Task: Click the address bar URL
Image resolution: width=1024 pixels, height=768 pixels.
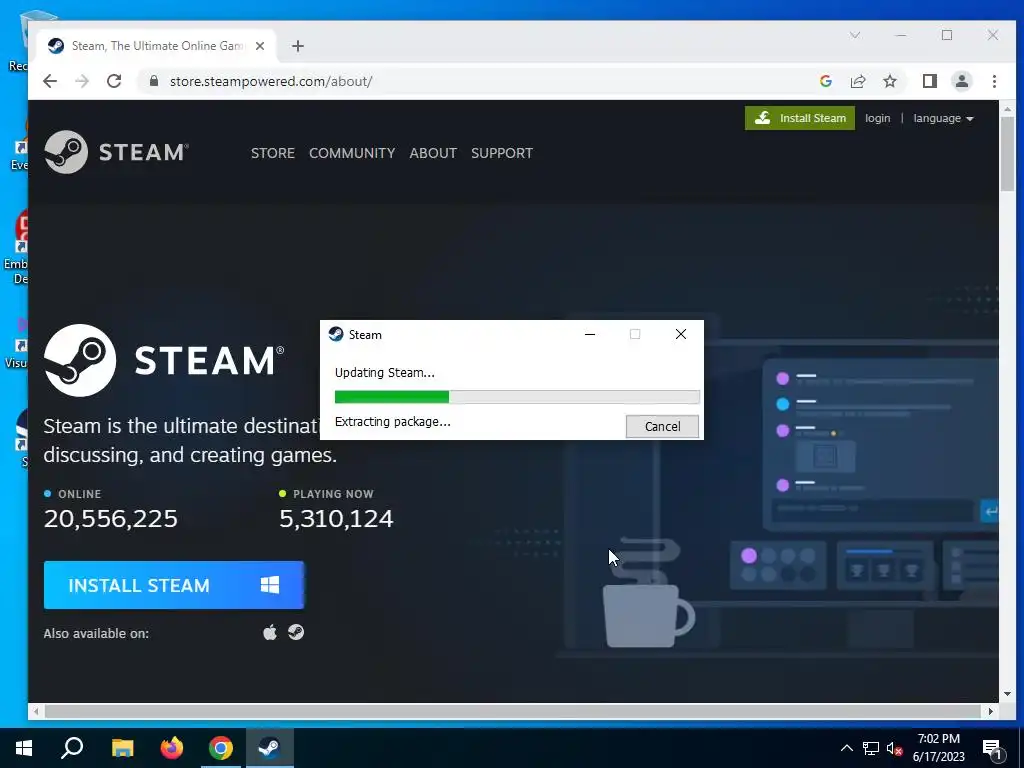Action: pos(270,81)
